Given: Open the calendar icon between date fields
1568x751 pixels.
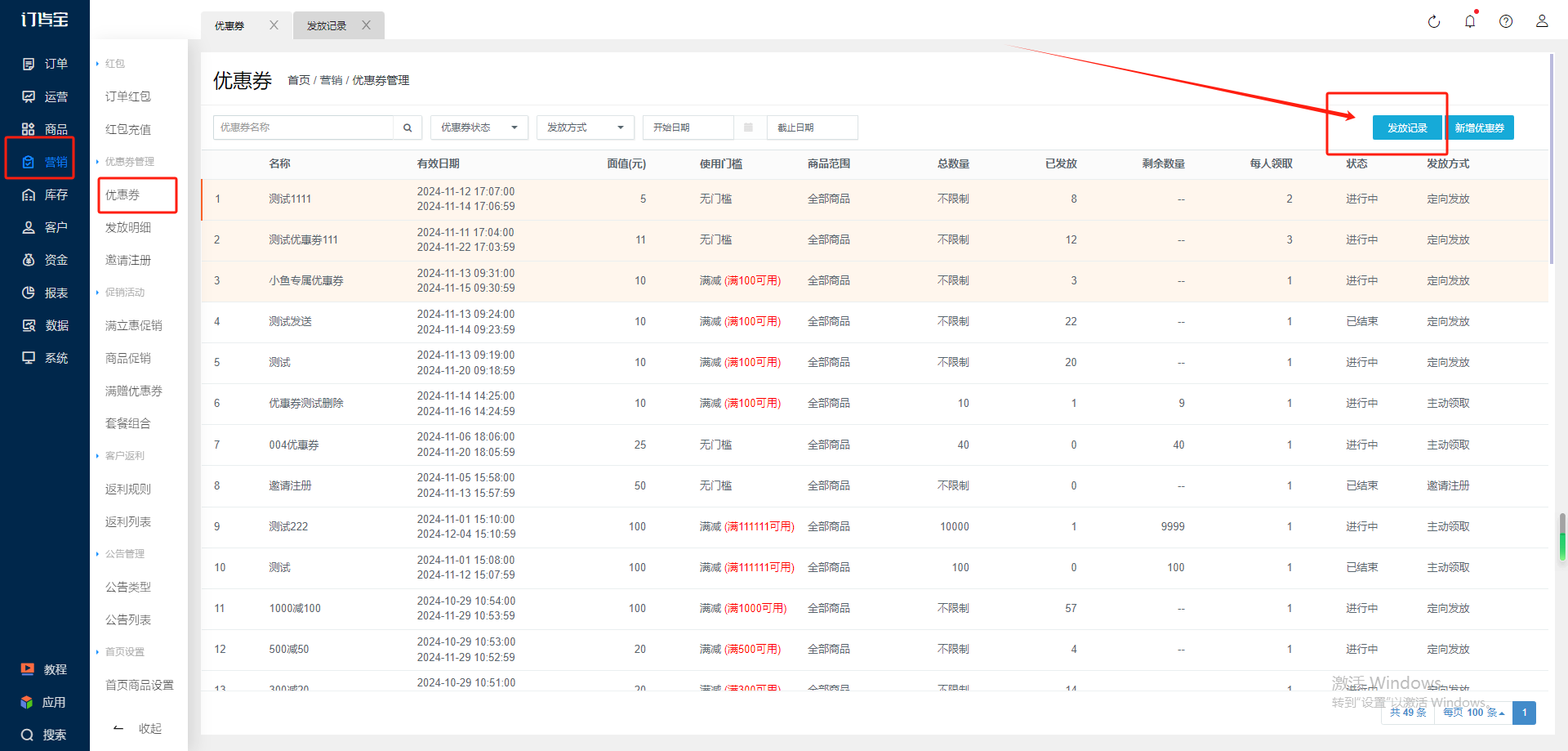Looking at the screenshot, I should tap(748, 127).
